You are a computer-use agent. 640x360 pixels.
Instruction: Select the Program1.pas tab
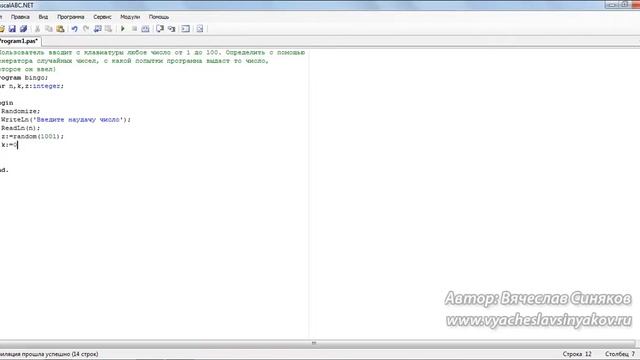point(19,41)
